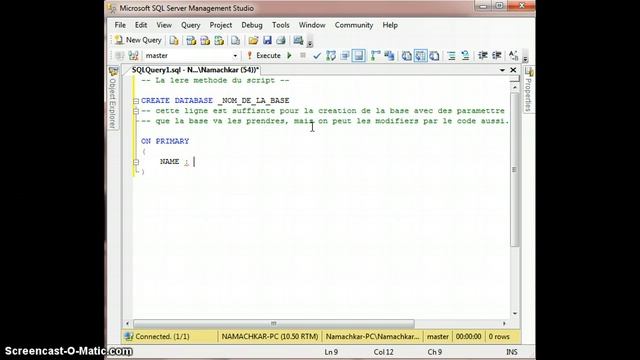Open the View menu
Screen dimensions: 640x360
pos(164,25)
